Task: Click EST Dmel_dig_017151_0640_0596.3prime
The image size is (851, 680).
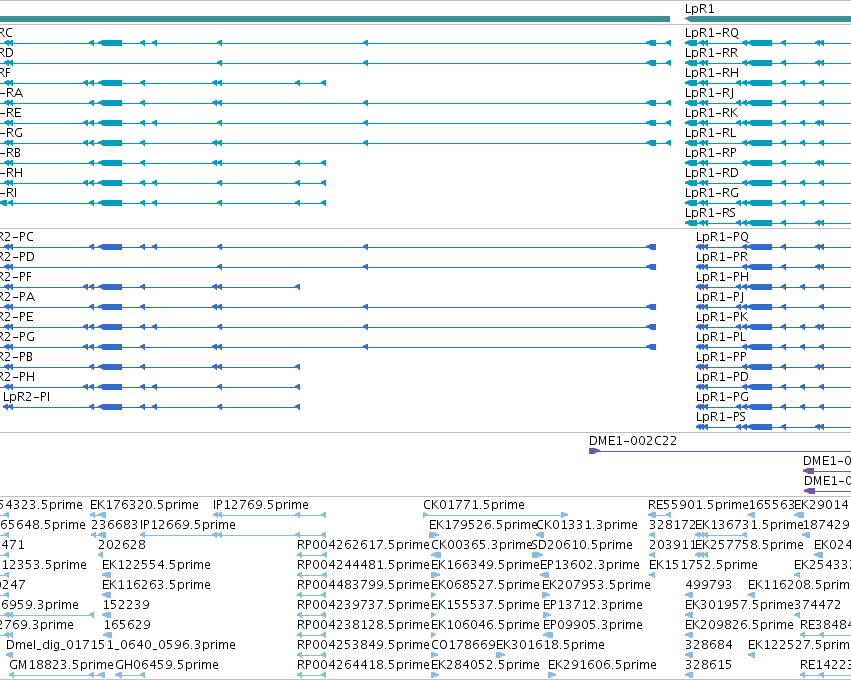Action: click(x=120, y=645)
